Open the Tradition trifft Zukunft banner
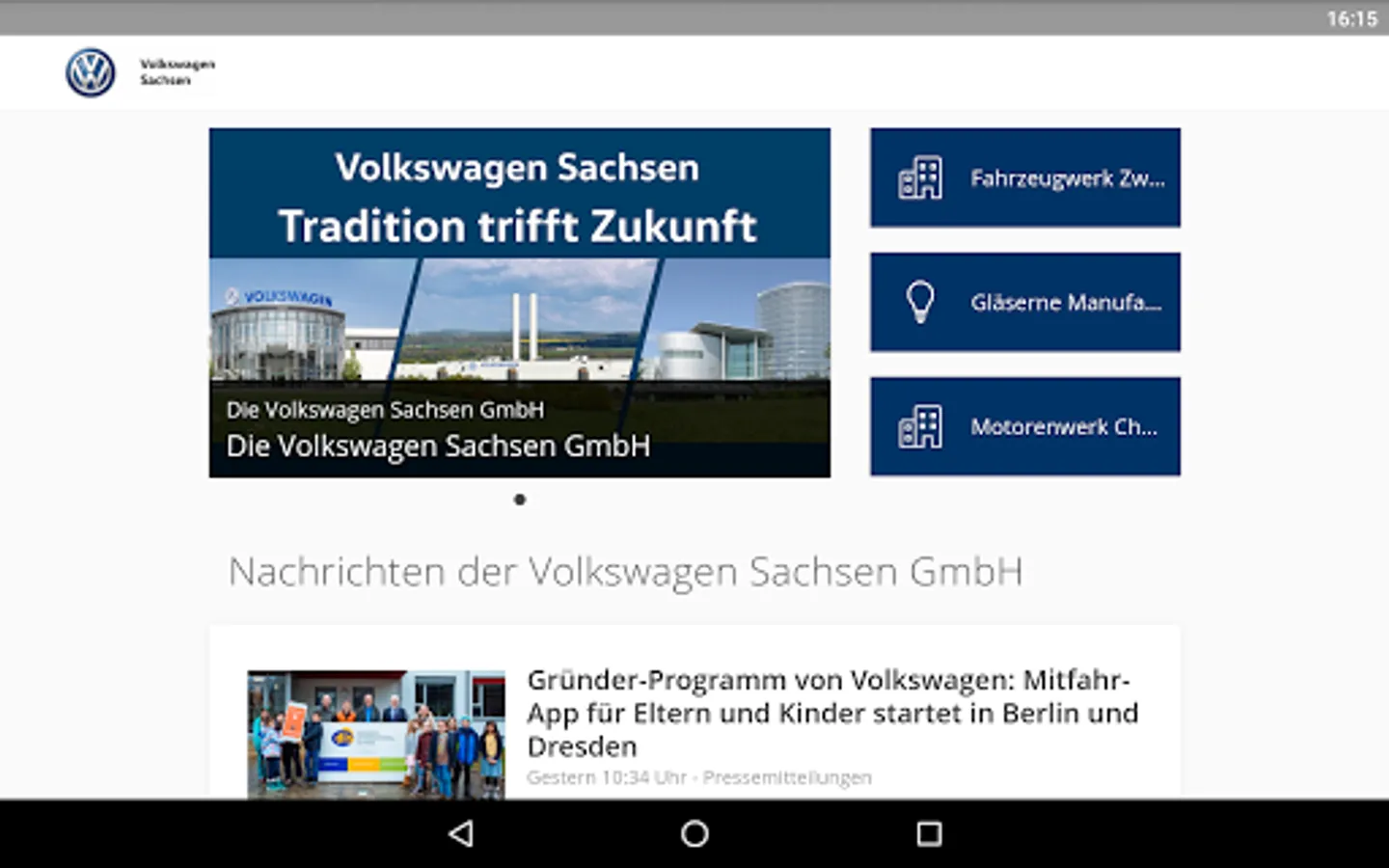1389x868 pixels. pos(519,303)
